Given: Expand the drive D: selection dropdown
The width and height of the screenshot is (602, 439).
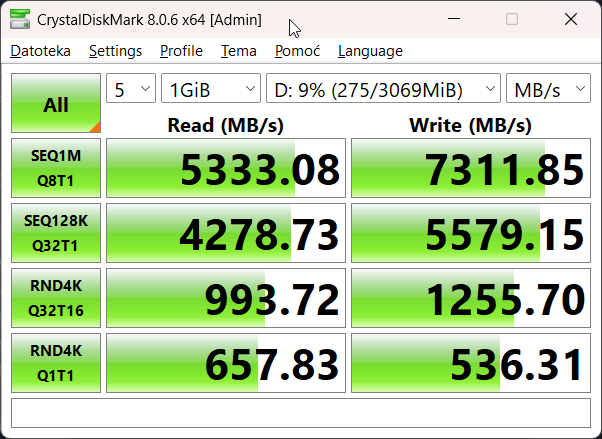Looking at the screenshot, I should pyautogui.click(x=383, y=88).
